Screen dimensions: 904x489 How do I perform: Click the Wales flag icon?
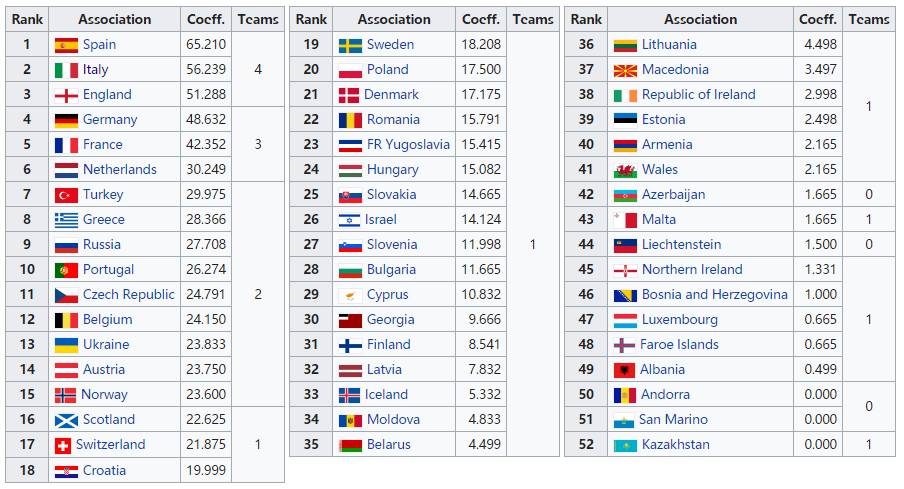pos(624,170)
